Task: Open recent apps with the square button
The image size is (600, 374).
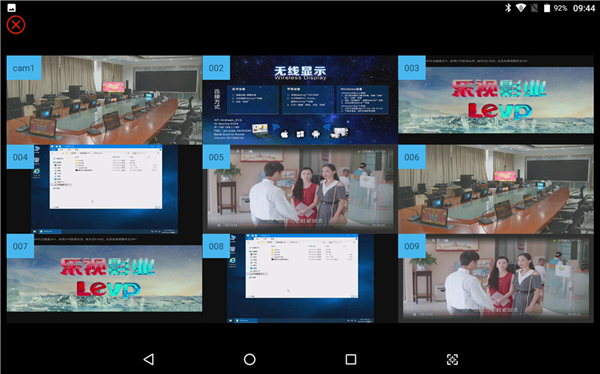Action: pyautogui.click(x=351, y=359)
